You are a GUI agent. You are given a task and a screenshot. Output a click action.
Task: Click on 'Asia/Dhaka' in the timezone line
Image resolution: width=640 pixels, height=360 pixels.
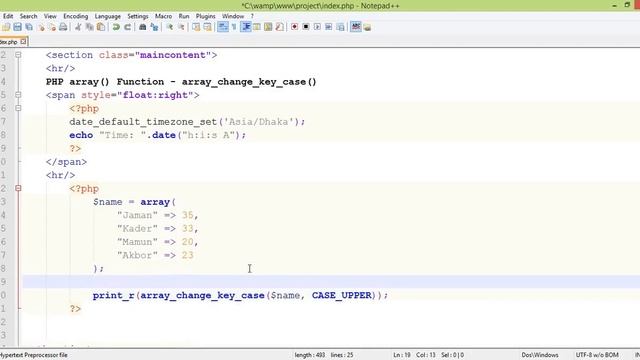[x=259, y=122]
